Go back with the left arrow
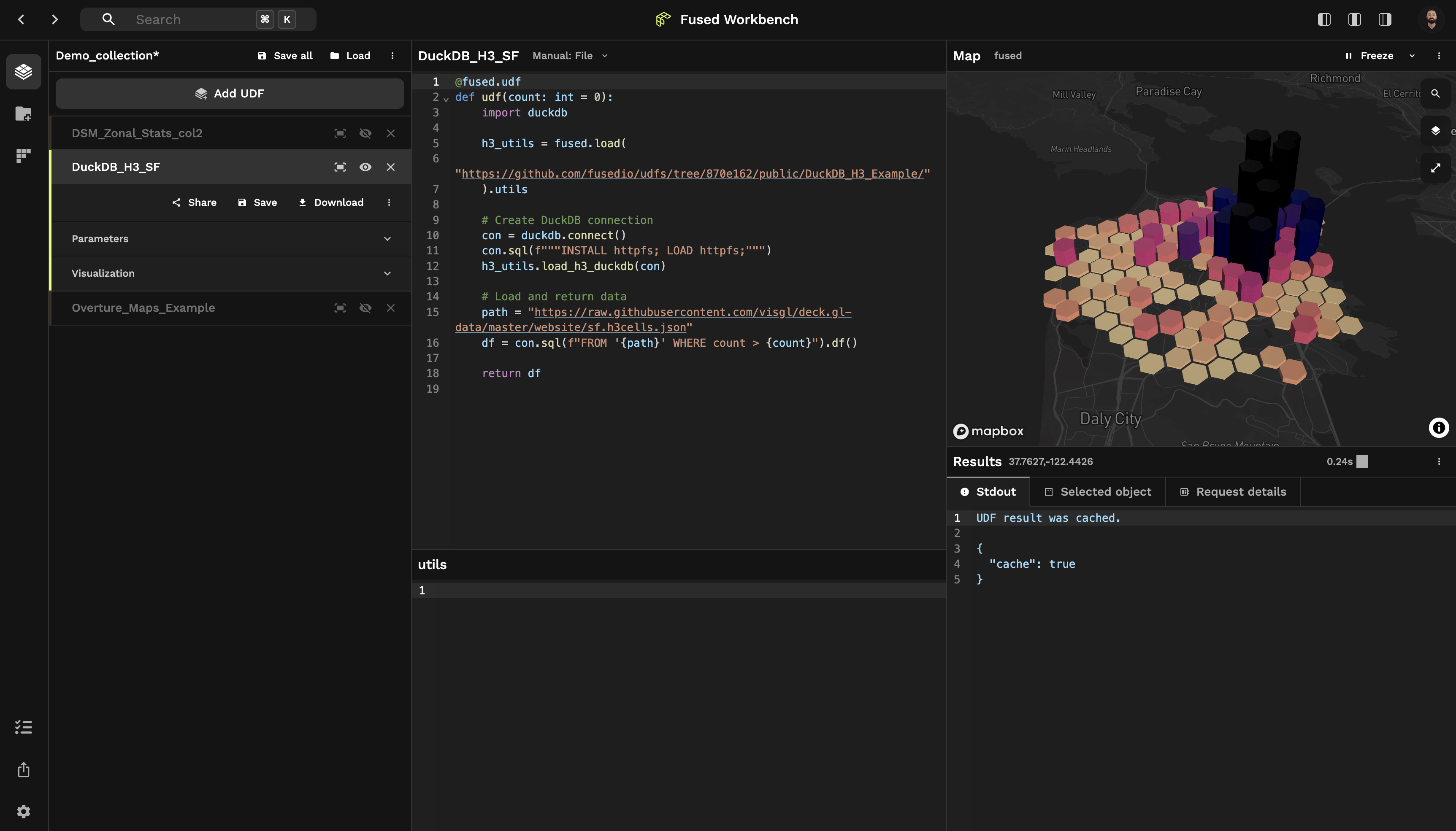The height and width of the screenshot is (831, 1456). click(x=21, y=19)
